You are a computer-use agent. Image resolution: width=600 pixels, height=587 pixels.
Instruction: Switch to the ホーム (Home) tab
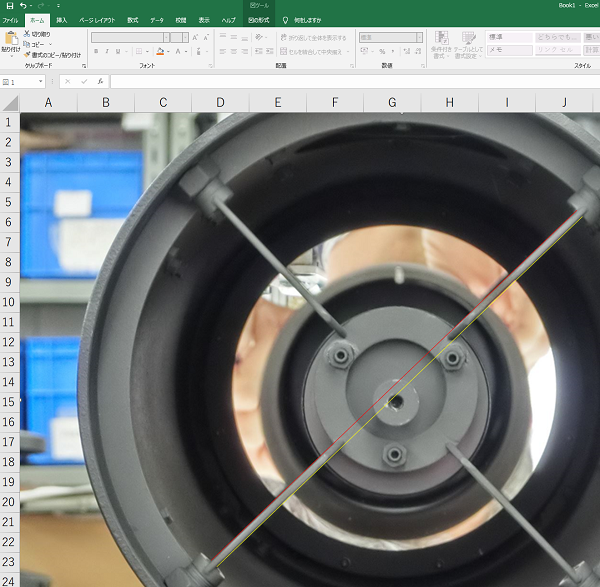[37, 20]
